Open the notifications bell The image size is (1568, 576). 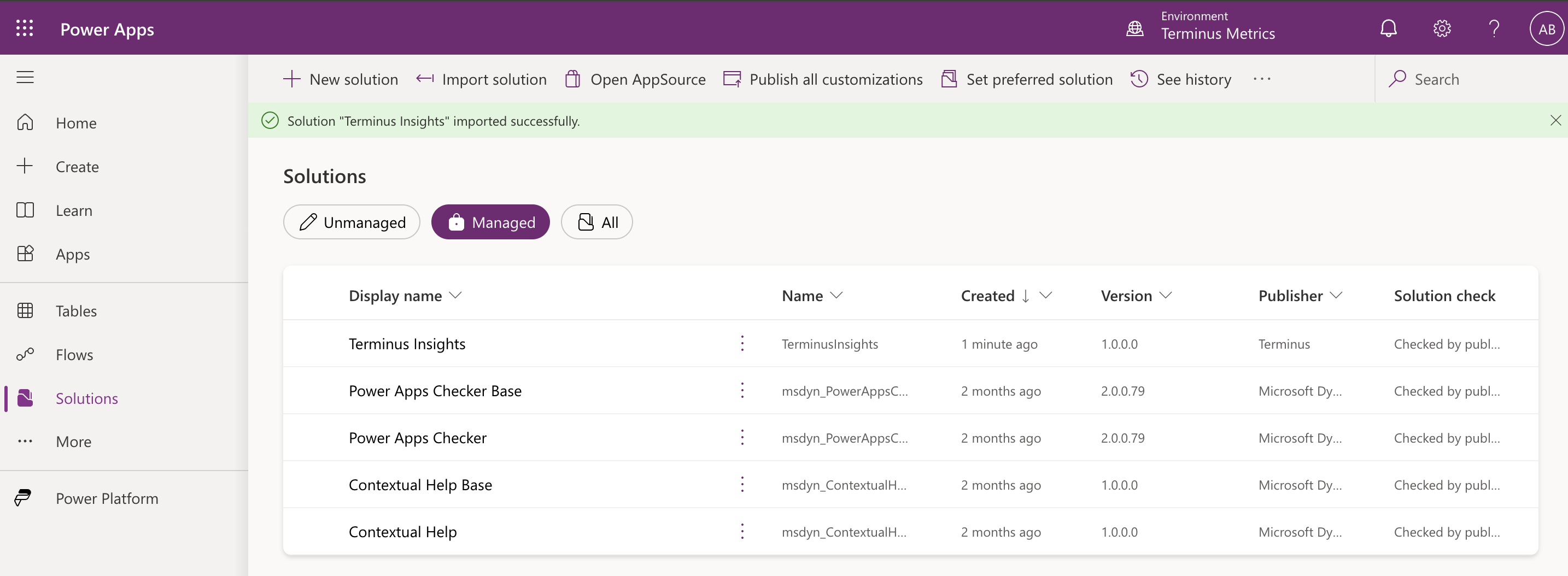click(x=1389, y=28)
